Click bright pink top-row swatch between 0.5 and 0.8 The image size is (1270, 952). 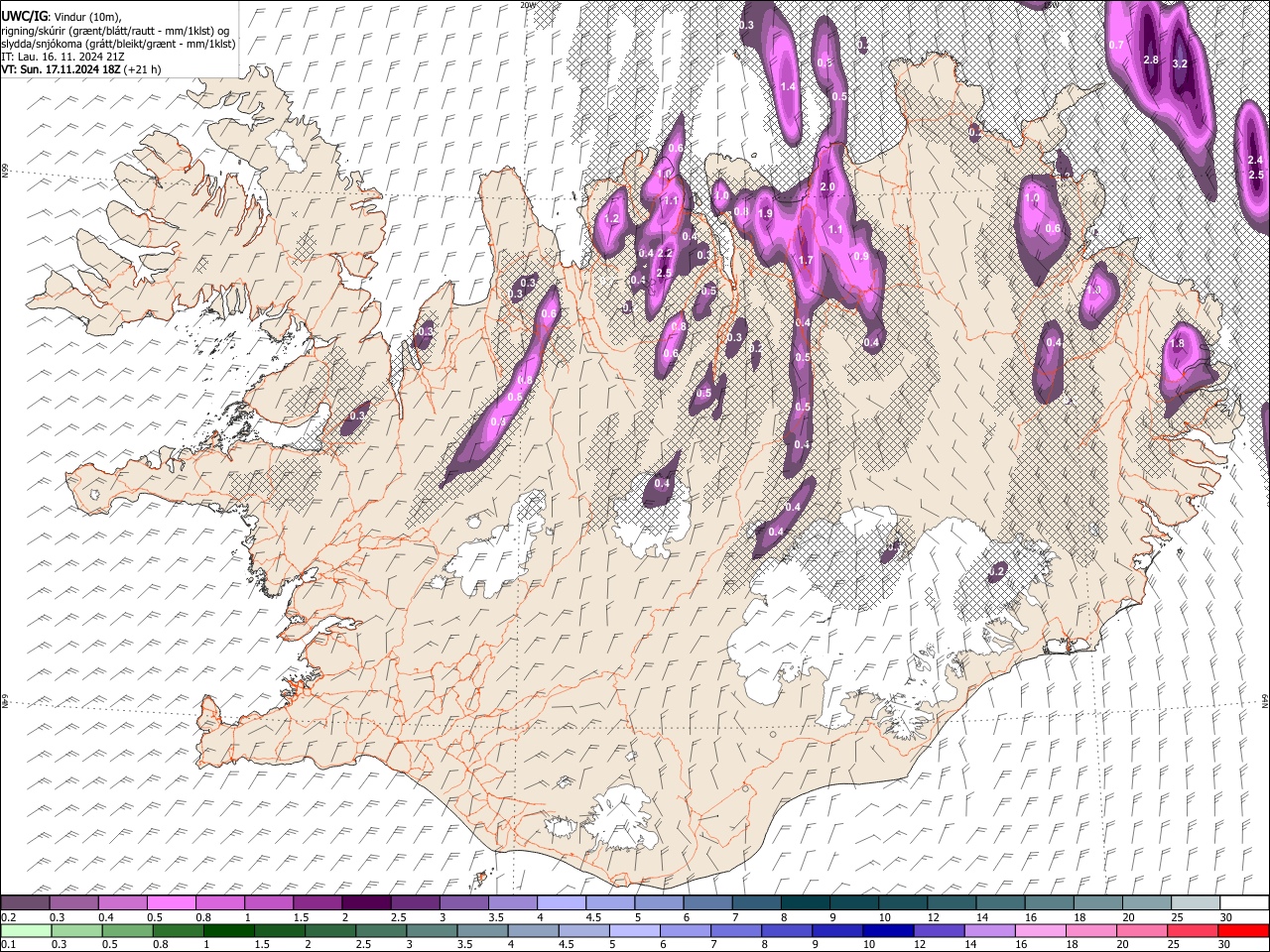click(171, 902)
